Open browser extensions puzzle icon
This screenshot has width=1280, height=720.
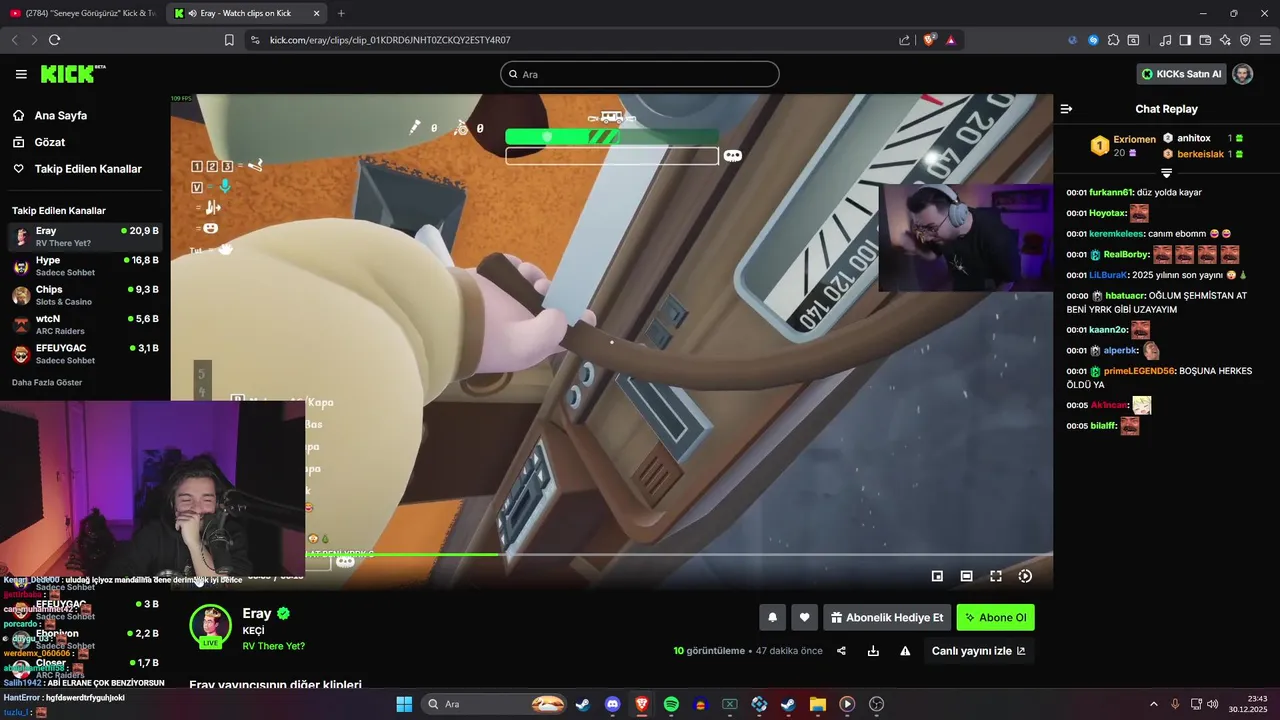pyautogui.click(x=1113, y=40)
